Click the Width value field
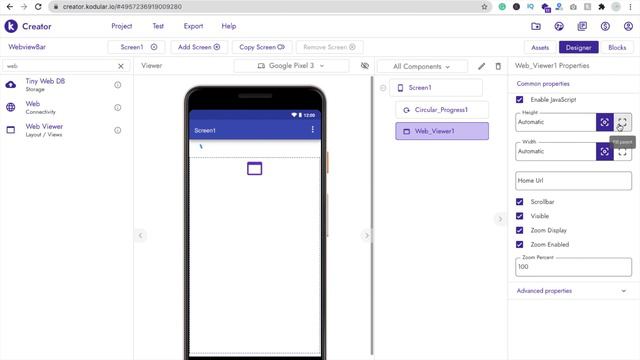Image resolution: width=640 pixels, height=360 pixels. pos(556,151)
